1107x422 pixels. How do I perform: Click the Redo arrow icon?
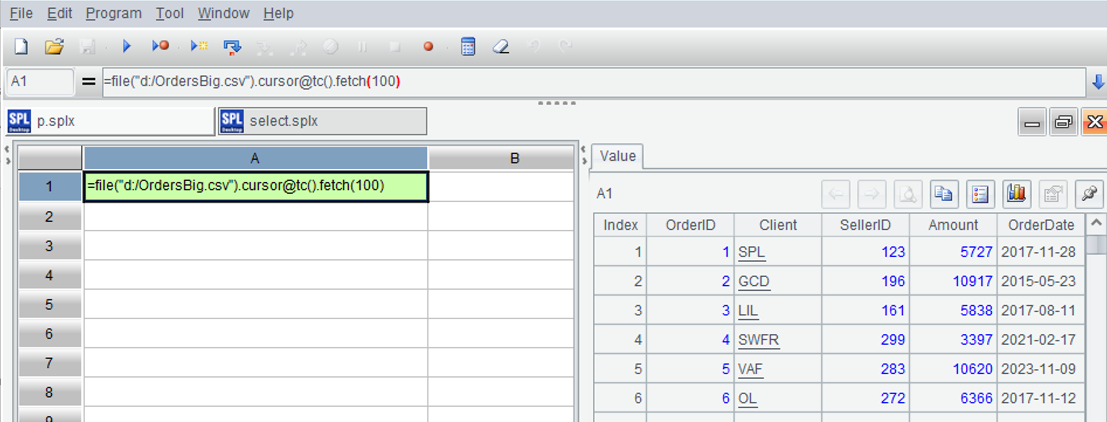(x=565, y=47)
